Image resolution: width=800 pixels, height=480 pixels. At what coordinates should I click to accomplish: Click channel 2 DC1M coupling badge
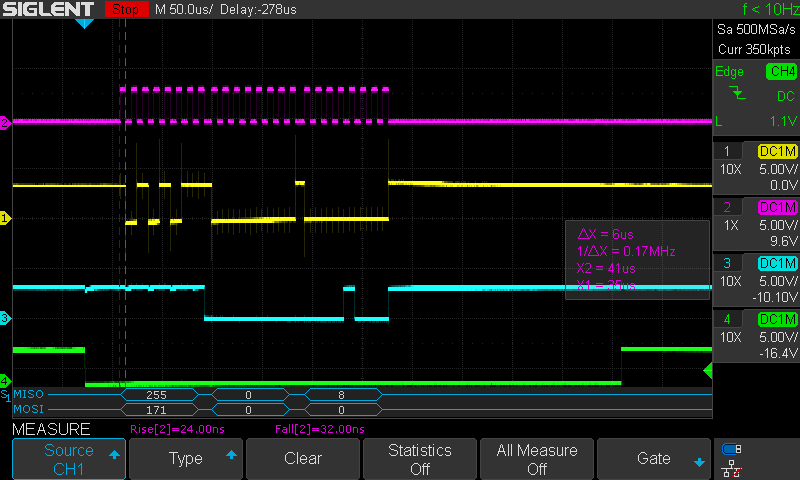(x=777, y=207)
